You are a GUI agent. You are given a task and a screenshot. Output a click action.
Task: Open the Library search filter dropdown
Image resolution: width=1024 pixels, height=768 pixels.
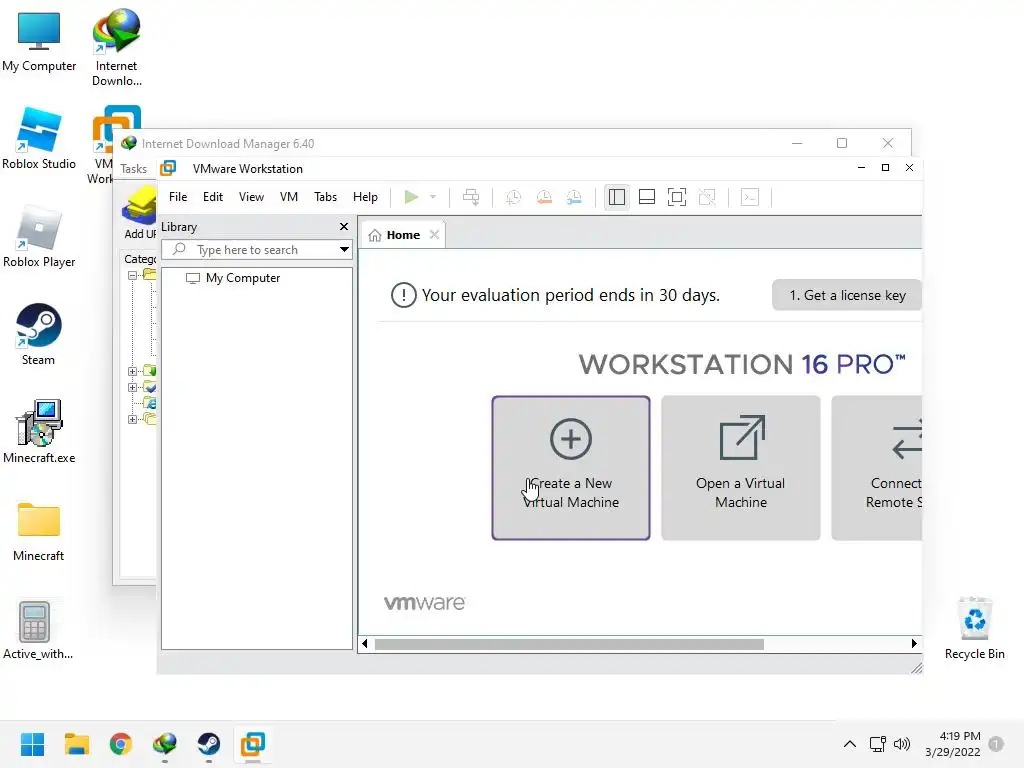click(344, 249)
